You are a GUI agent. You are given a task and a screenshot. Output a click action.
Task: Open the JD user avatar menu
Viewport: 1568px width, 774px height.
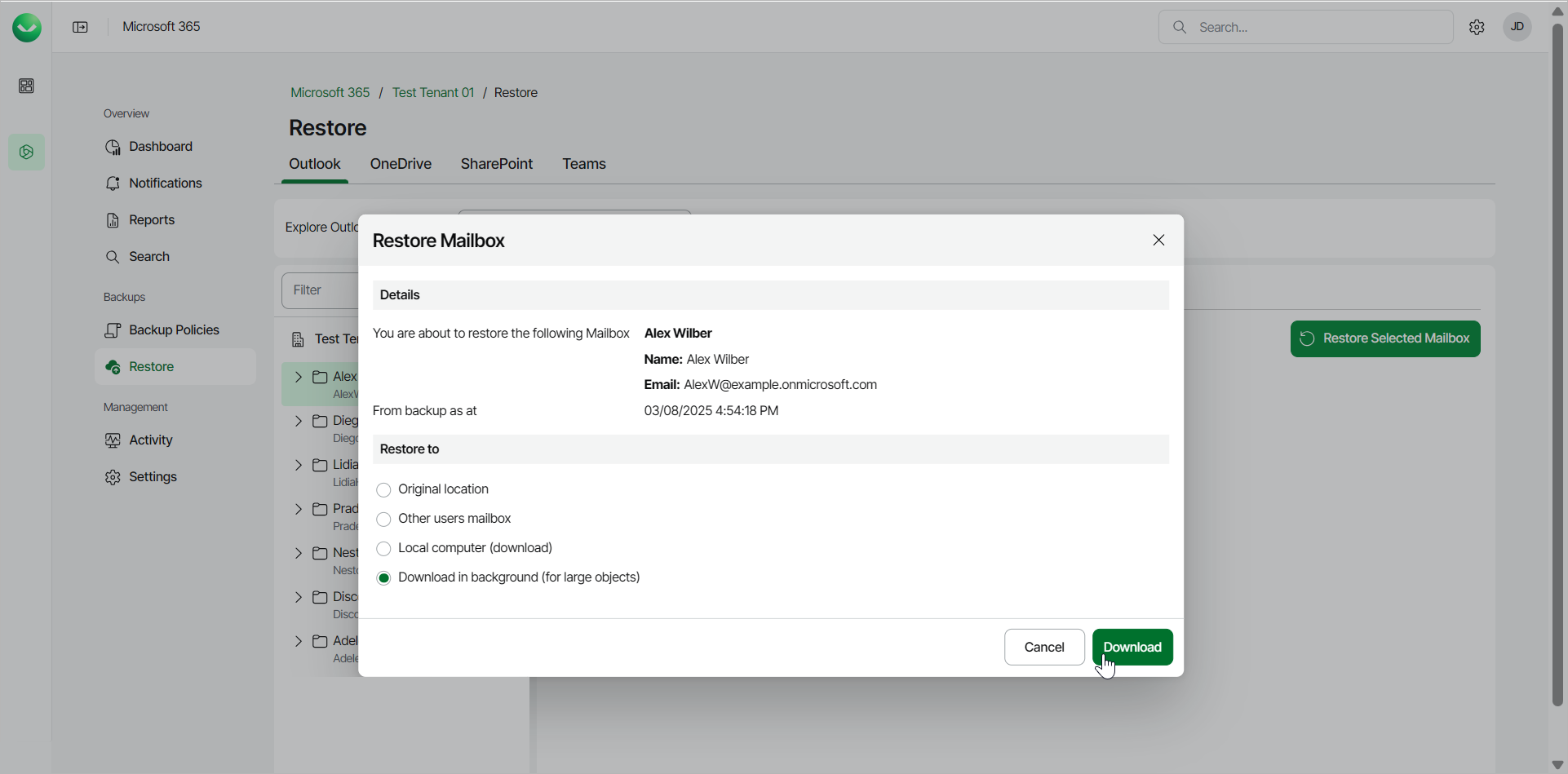(x=1517, y=28)
